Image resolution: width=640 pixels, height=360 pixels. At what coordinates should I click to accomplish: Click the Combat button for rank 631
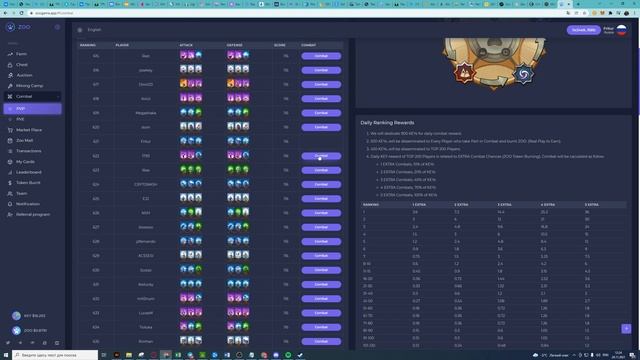coord(321,284)
